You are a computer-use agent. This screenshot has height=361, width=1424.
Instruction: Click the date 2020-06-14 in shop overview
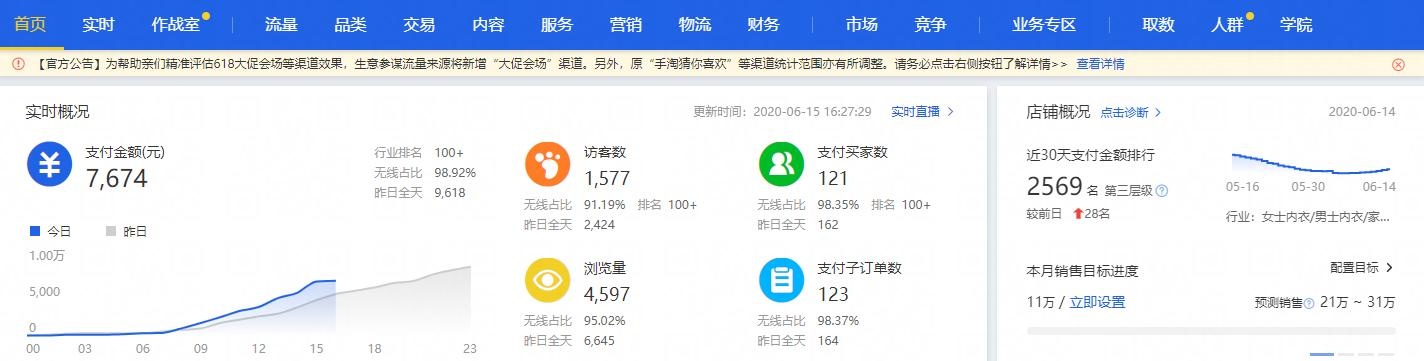[x=1362, y=112]
